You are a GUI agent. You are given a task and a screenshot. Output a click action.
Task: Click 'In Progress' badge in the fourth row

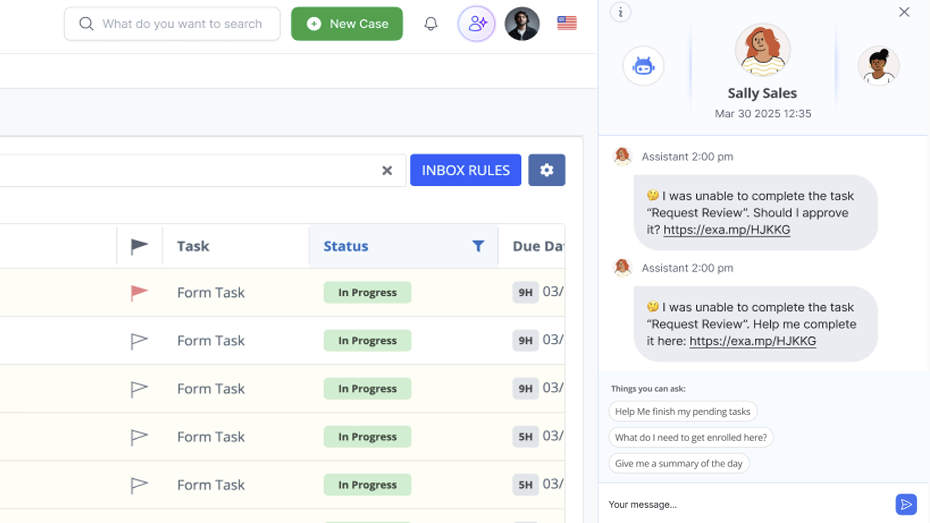click(367, 436)
